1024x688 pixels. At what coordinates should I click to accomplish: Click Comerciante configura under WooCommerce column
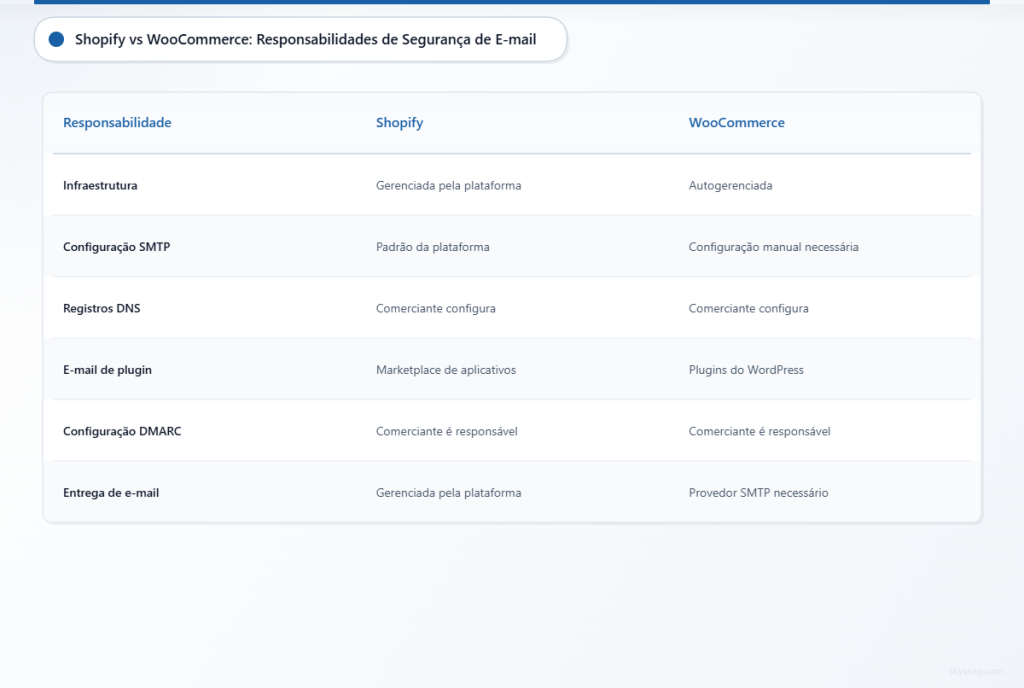(748, 308)
